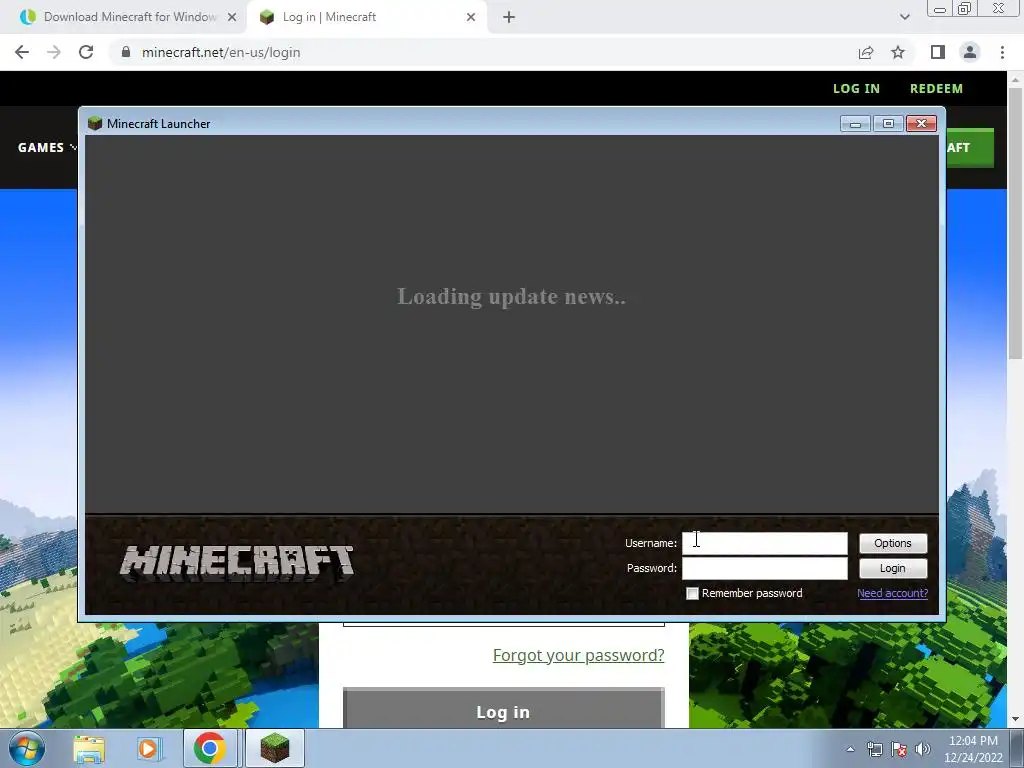Click the Chrome back arrow

[22, 52]
